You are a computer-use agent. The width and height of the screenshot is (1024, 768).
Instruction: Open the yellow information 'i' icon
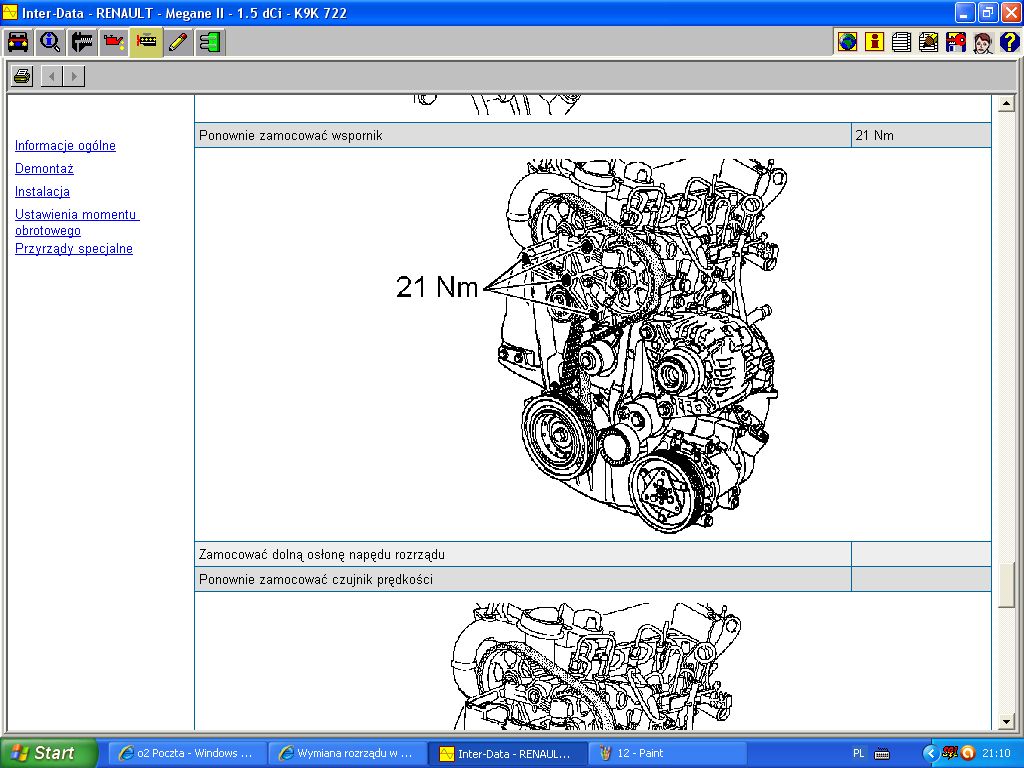(875, 42)
